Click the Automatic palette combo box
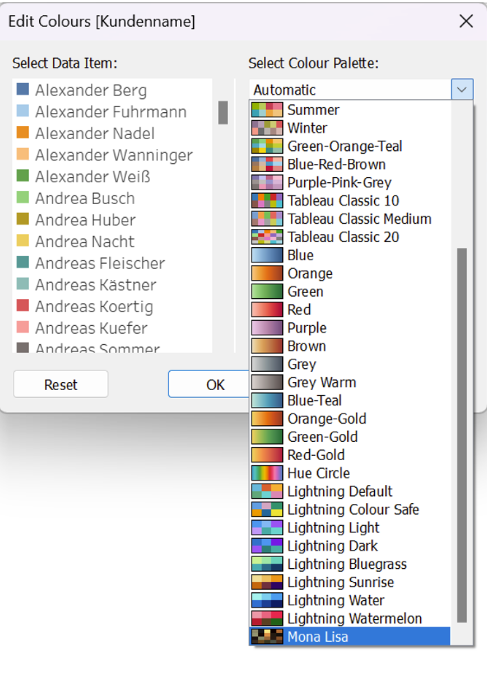Viewport: 487px width, 675px height. 361,90
